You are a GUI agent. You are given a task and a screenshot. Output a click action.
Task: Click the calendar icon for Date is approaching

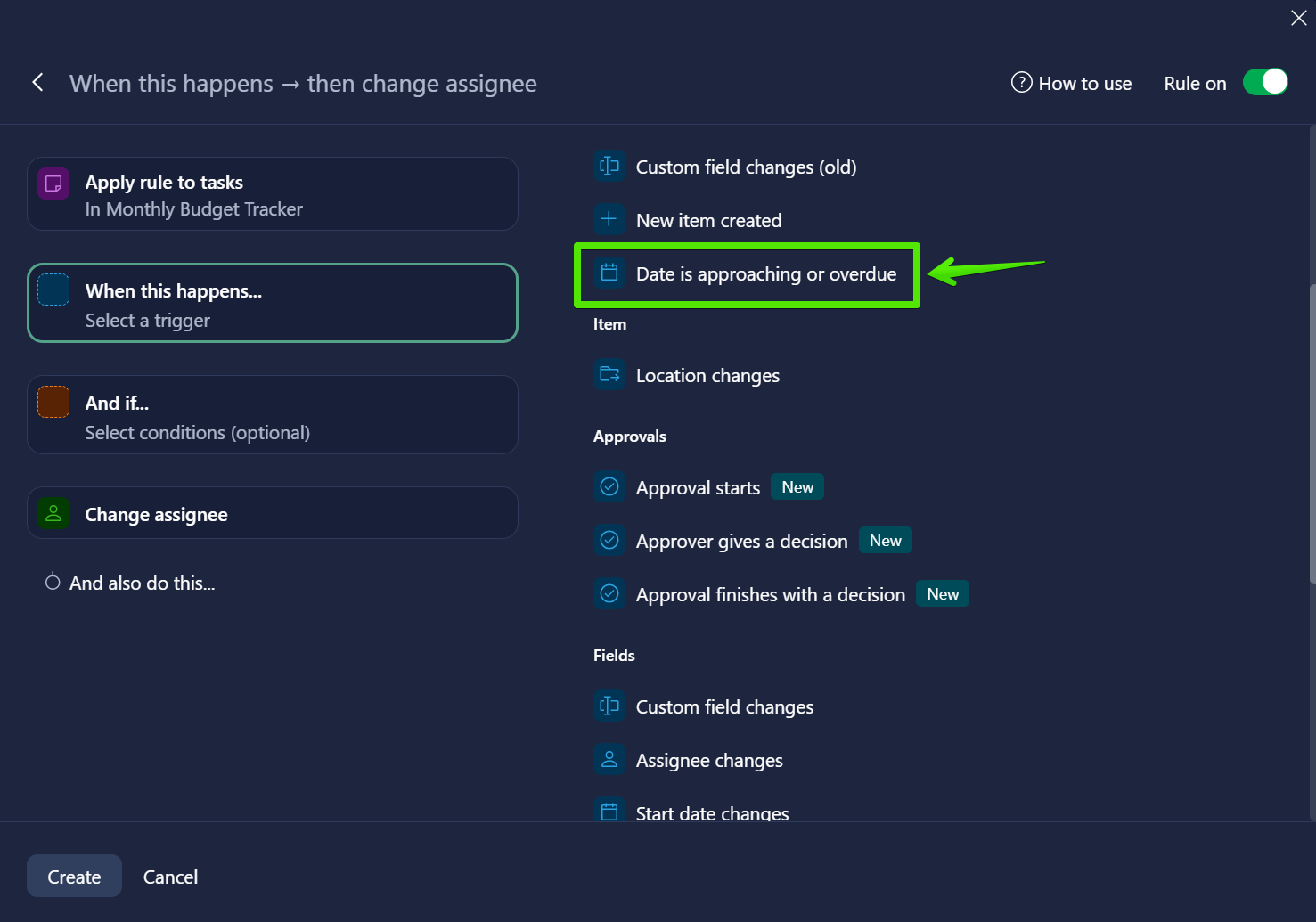pyautogui.click(x=609, y=273)
